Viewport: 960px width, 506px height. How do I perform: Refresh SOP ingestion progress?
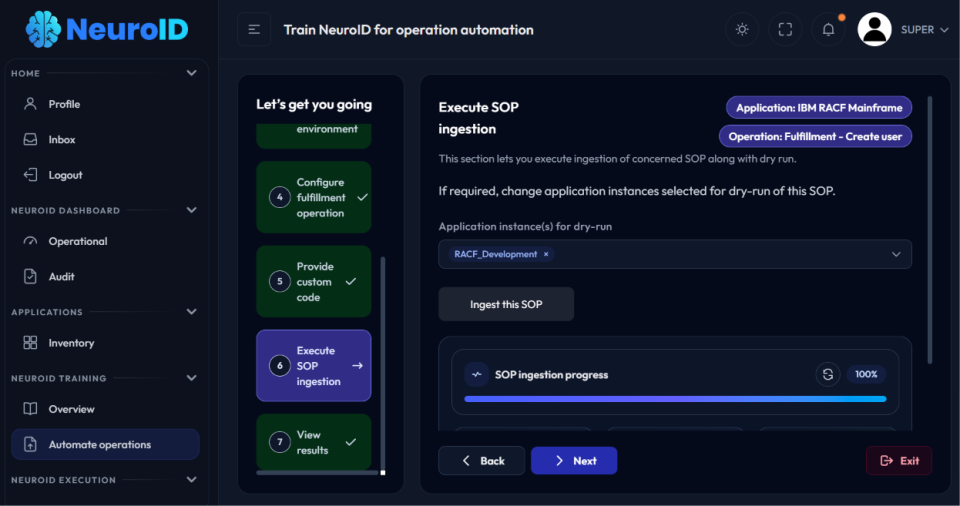tap(828, 374)
